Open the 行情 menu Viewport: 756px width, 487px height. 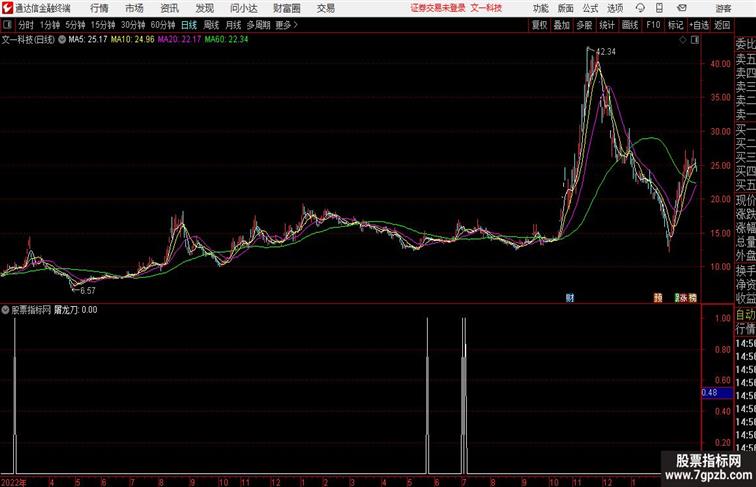tap(99, 8)
